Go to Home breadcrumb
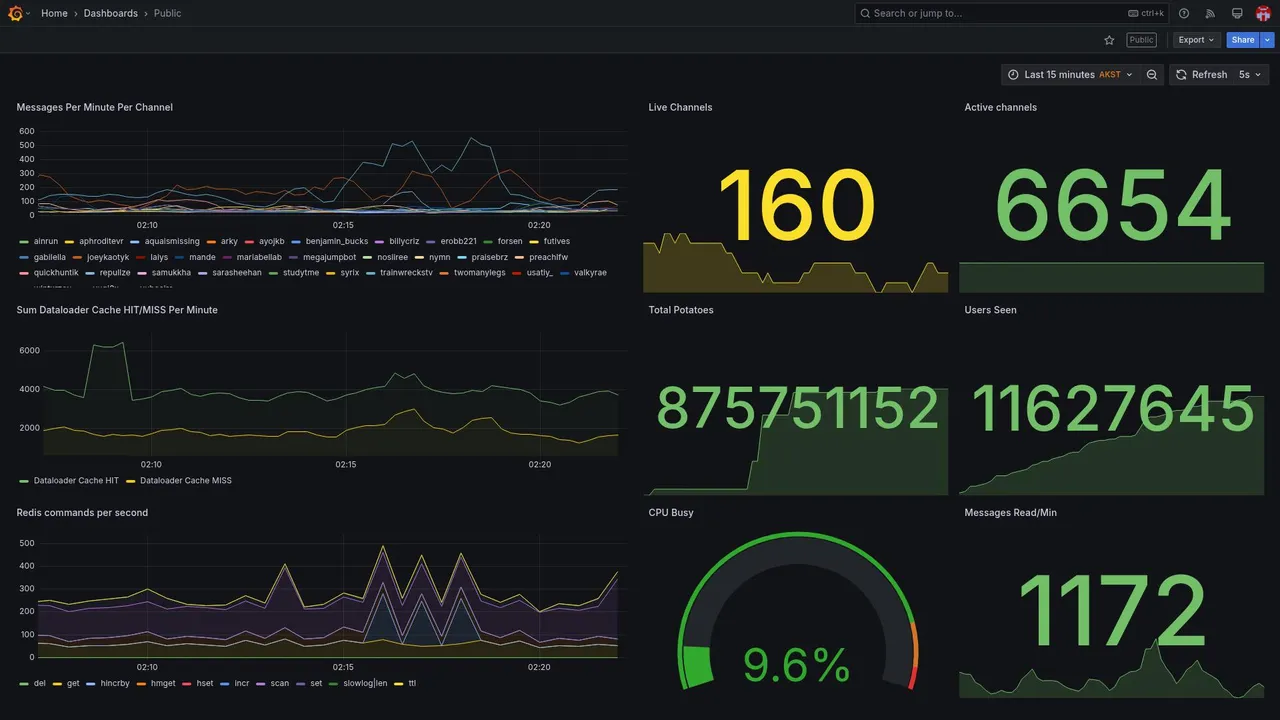Screen dimensions: 1280x720 [54, 13]
